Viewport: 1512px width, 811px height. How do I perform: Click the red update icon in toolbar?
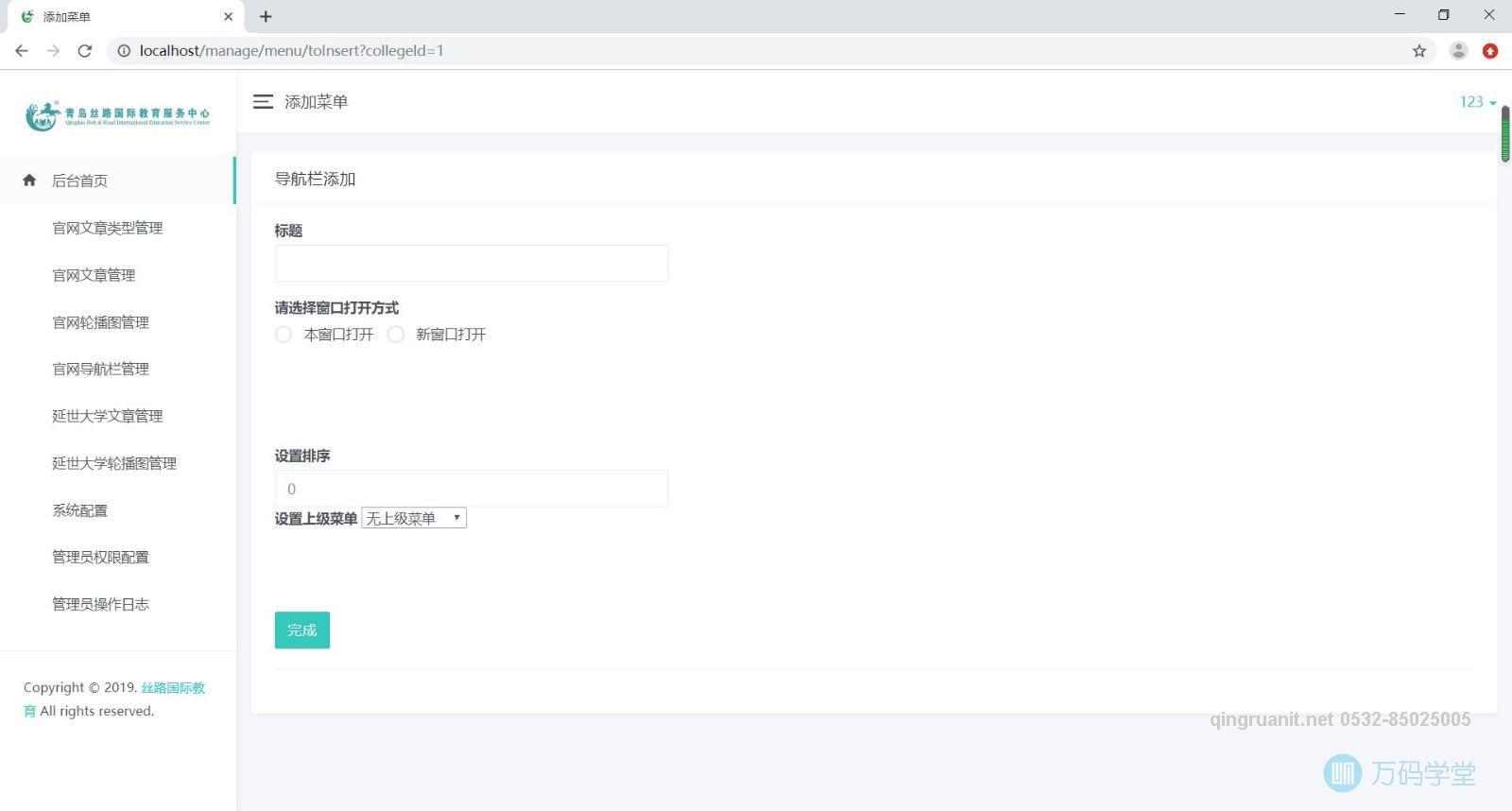coord(1490,51)
